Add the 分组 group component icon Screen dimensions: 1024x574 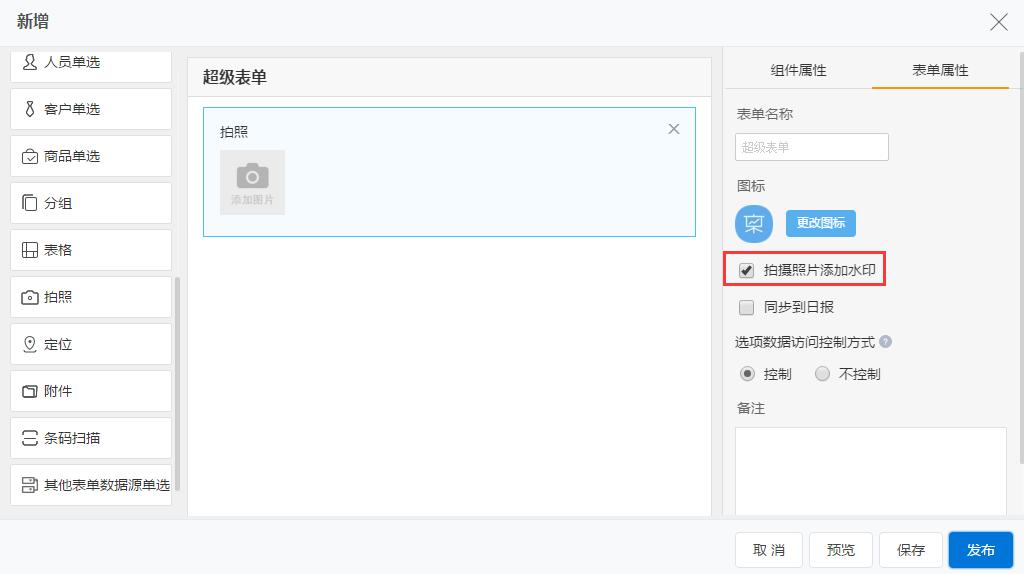pyautogui.click(x=30, y=203)
